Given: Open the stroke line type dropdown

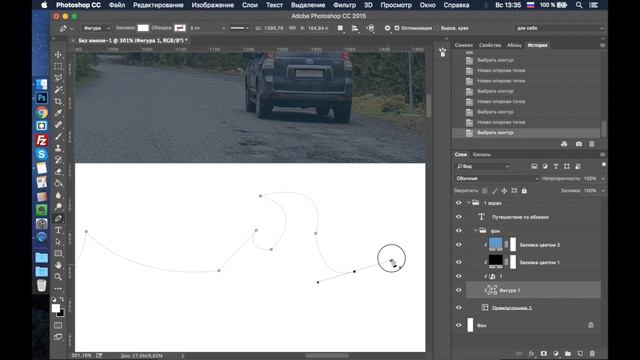Looking at the screenshot, I should click(x=239, y=28).
